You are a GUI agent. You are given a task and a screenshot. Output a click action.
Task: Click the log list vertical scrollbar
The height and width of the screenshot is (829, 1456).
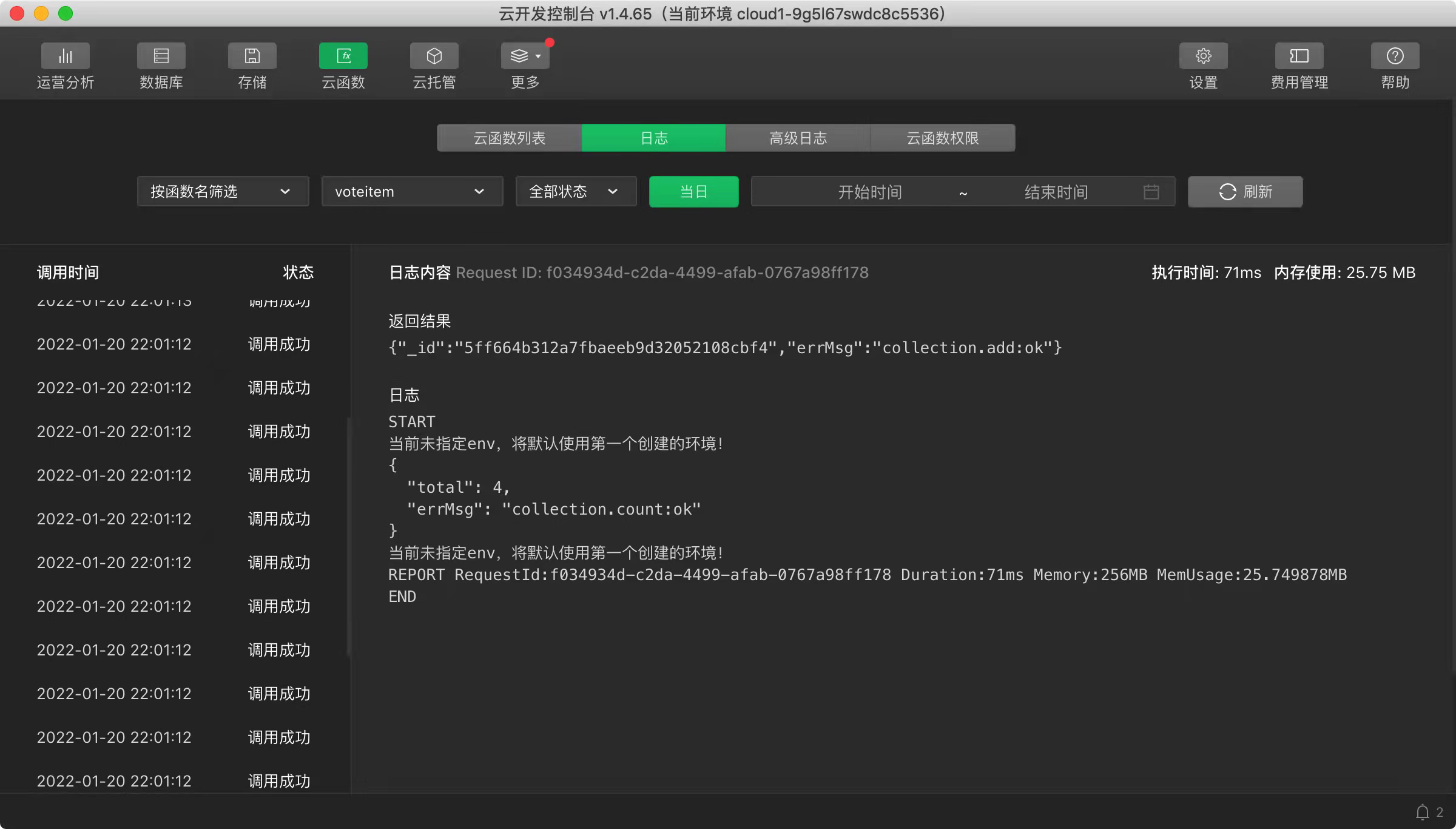click(x=349, y=537)
